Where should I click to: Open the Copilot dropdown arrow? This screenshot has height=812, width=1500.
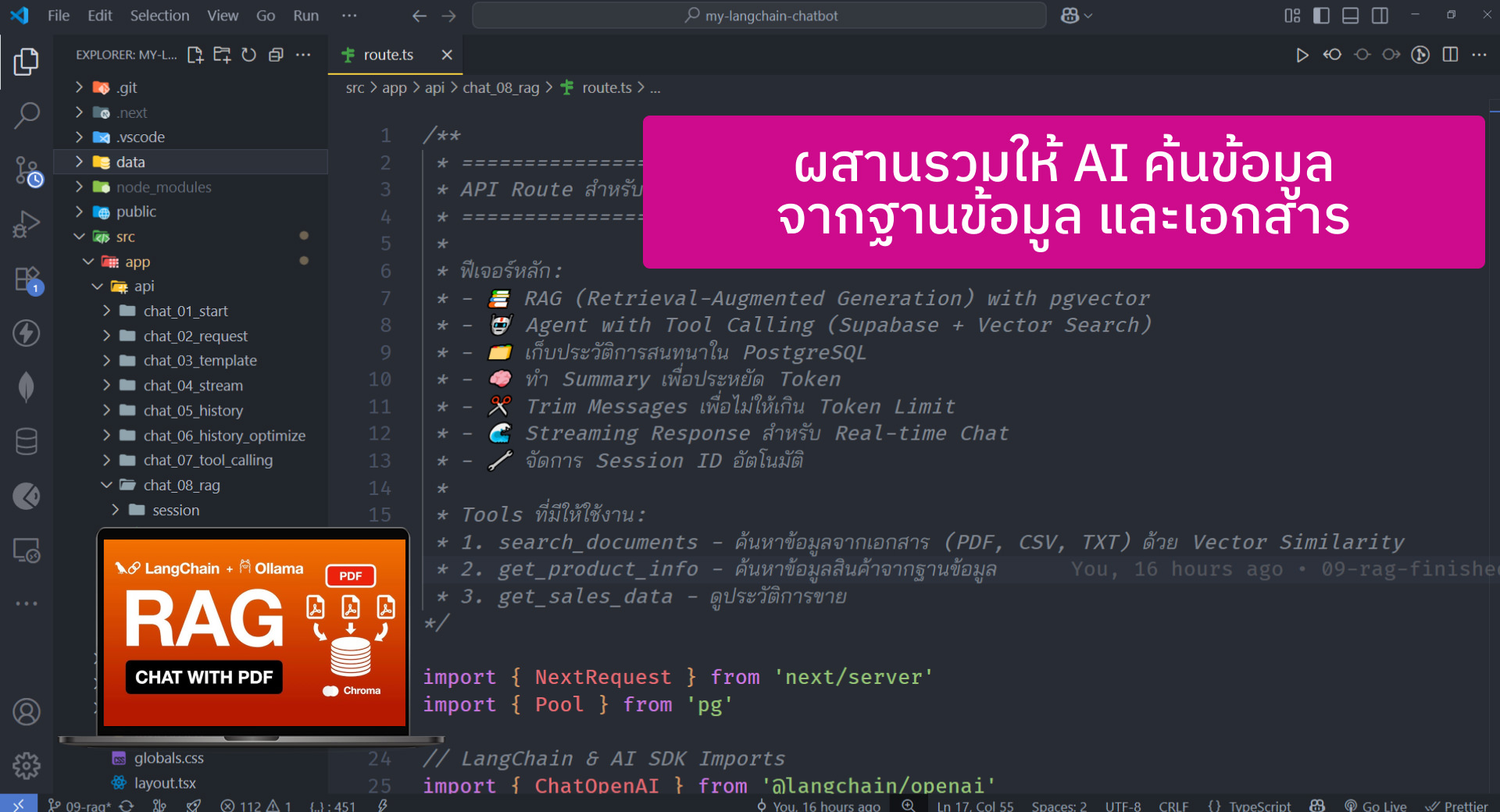(x=1088, y=16)
